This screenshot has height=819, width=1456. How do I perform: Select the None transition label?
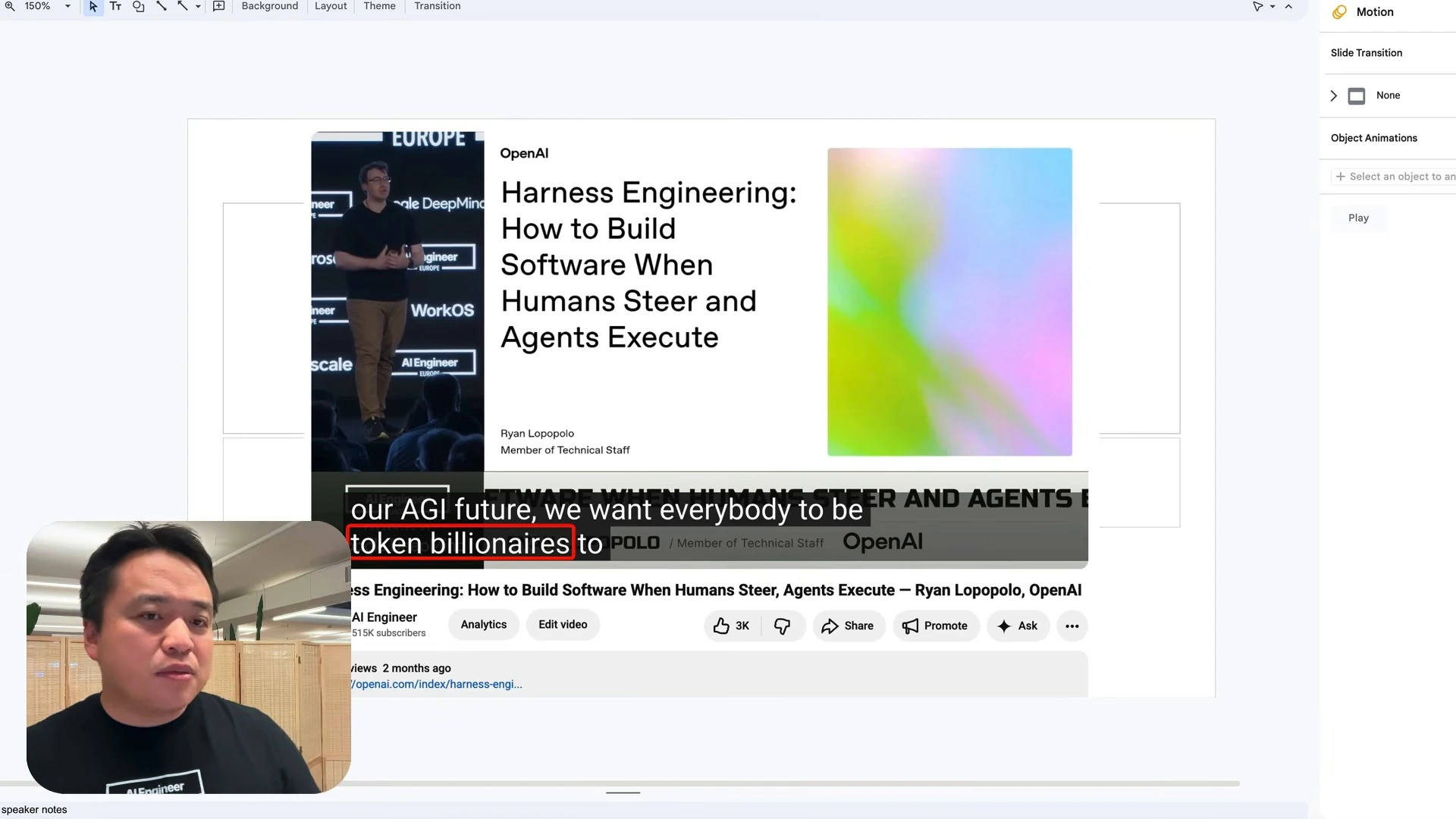coord(1388,96)
